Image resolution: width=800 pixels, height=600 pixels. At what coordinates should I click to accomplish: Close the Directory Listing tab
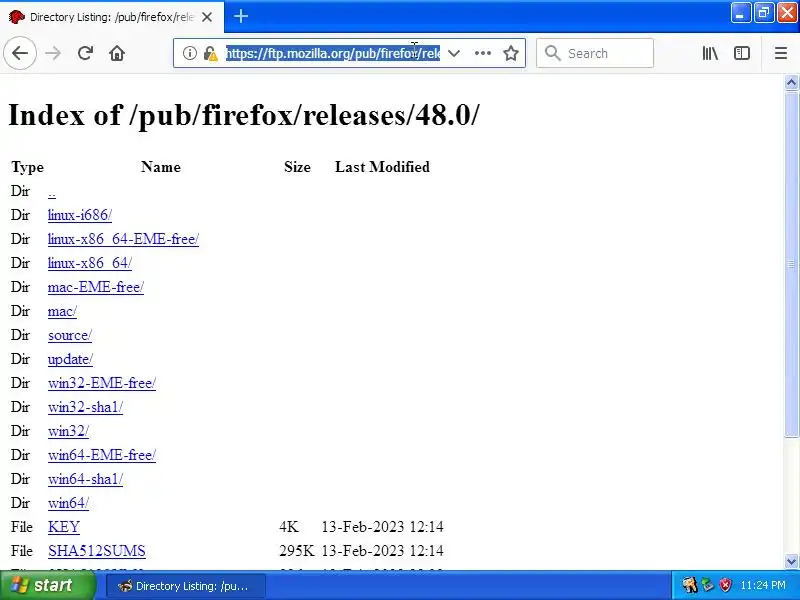[207, 17]
